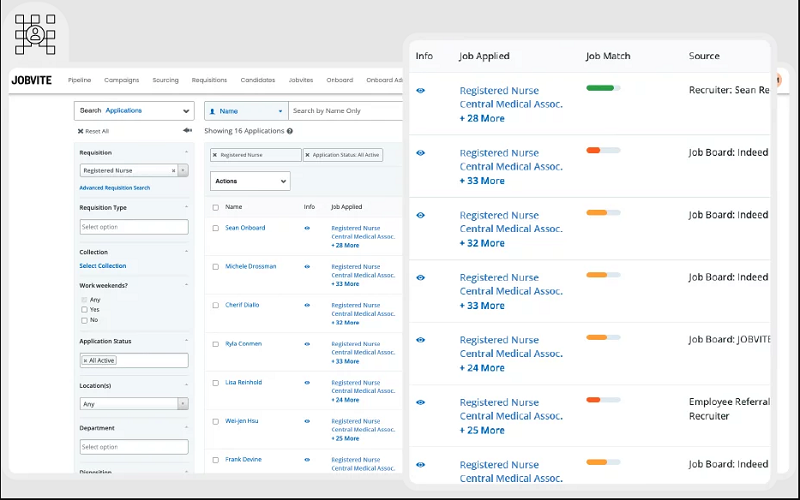Click the help icon beside Showing 16 Applications
The height and width of the screenshot is (500, 800).
click(x=290, y=131)
